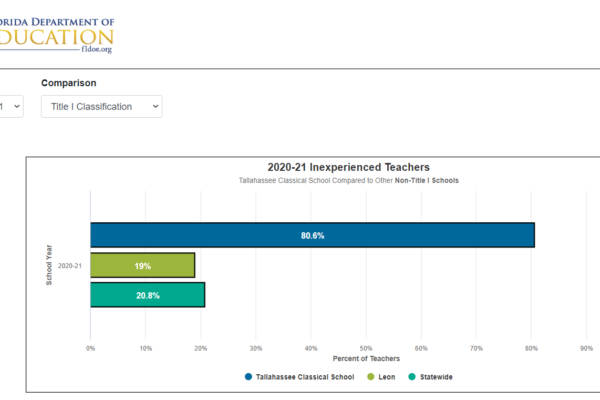This screenshot has width=600, height=400.
Task: Click the olive green Leon legend dot
Action: point(370,377)
